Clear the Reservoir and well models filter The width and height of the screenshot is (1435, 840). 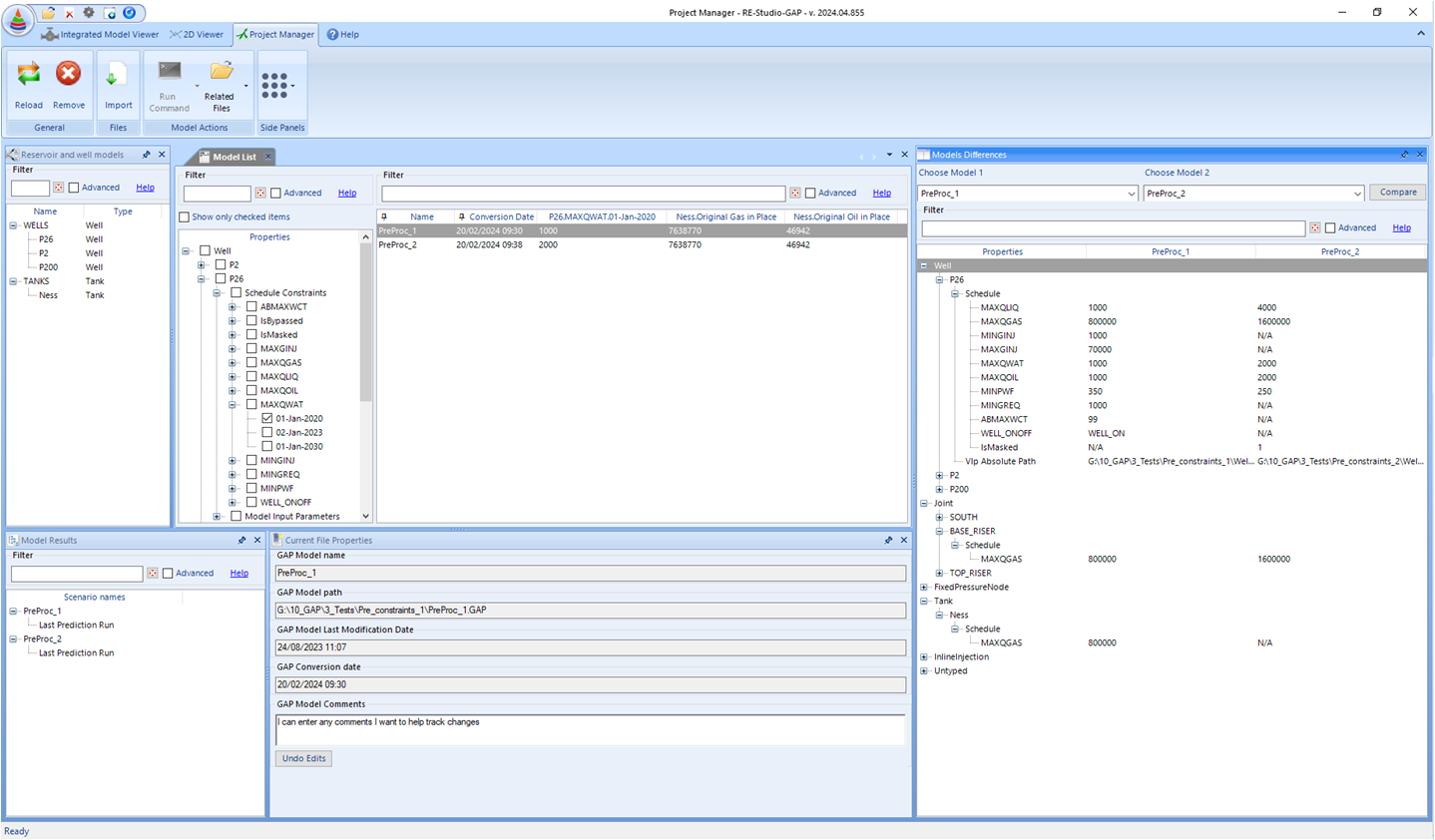(x=58, y=188)
